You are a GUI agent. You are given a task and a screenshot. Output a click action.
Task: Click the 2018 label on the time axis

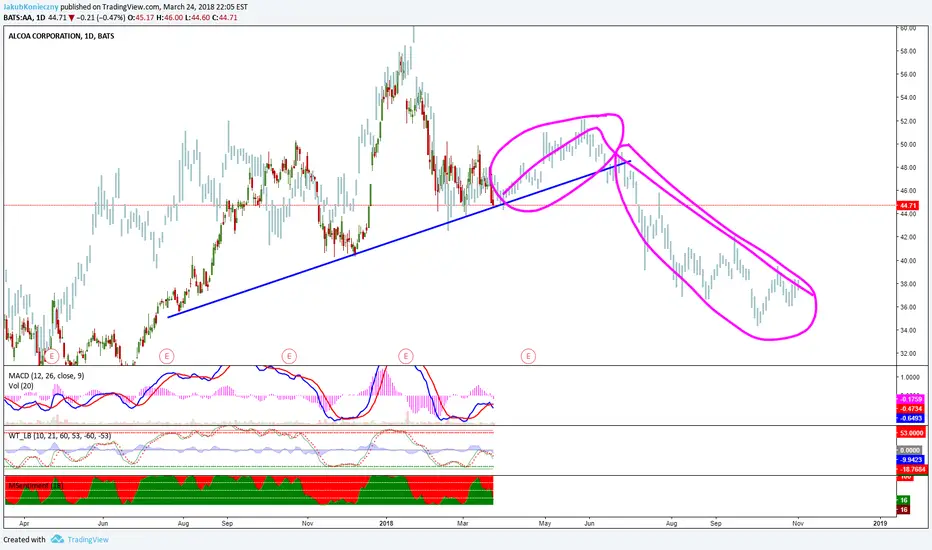click(386, 524)
